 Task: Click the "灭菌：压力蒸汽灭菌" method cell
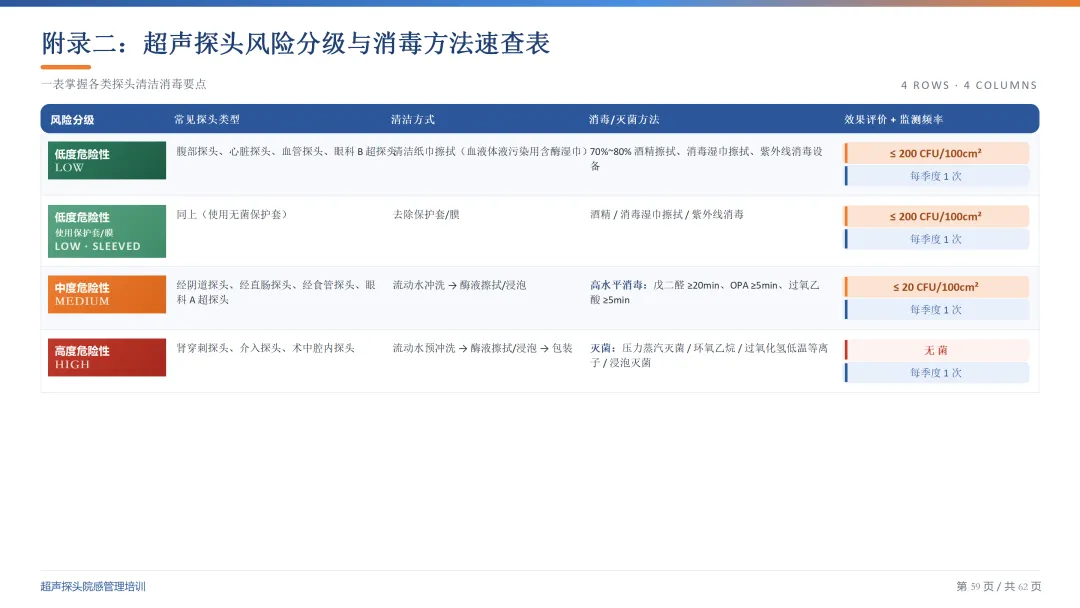[709, 355]
